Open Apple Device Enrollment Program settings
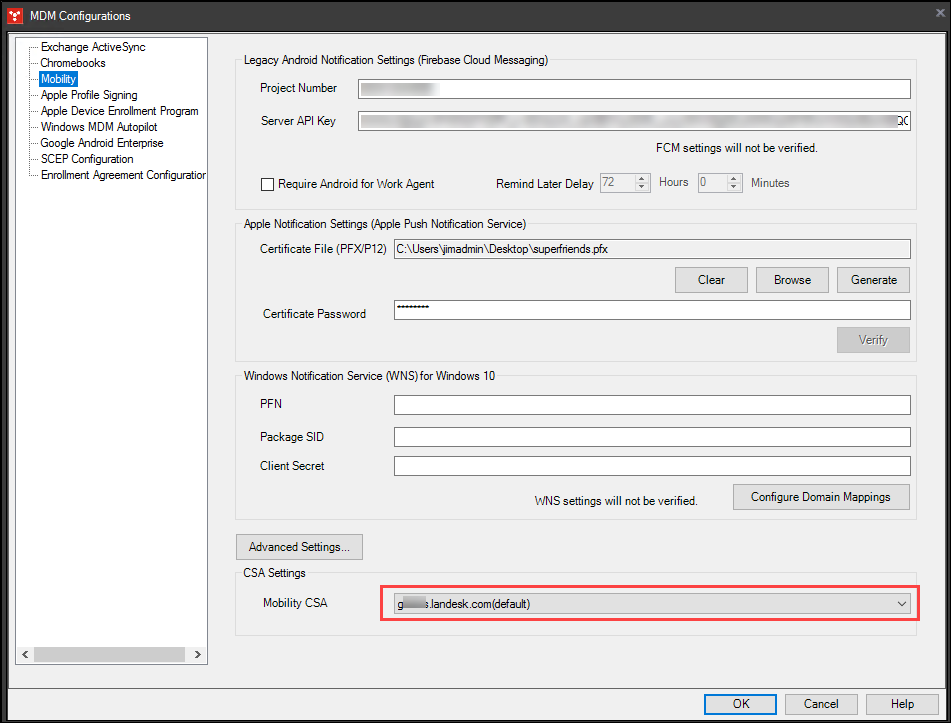Image resolution: width=951 pixels, height=723 pixels. click(x=119, y=110)
